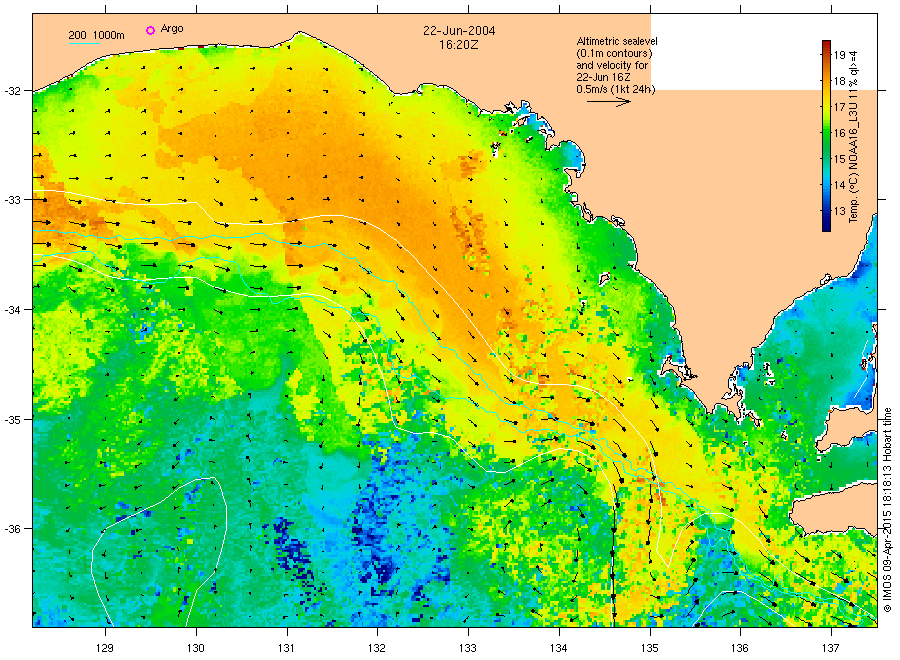900x660 pixels.
Task: Click the velocity reference arrow in the legend
Action: (x=609, y=102)
